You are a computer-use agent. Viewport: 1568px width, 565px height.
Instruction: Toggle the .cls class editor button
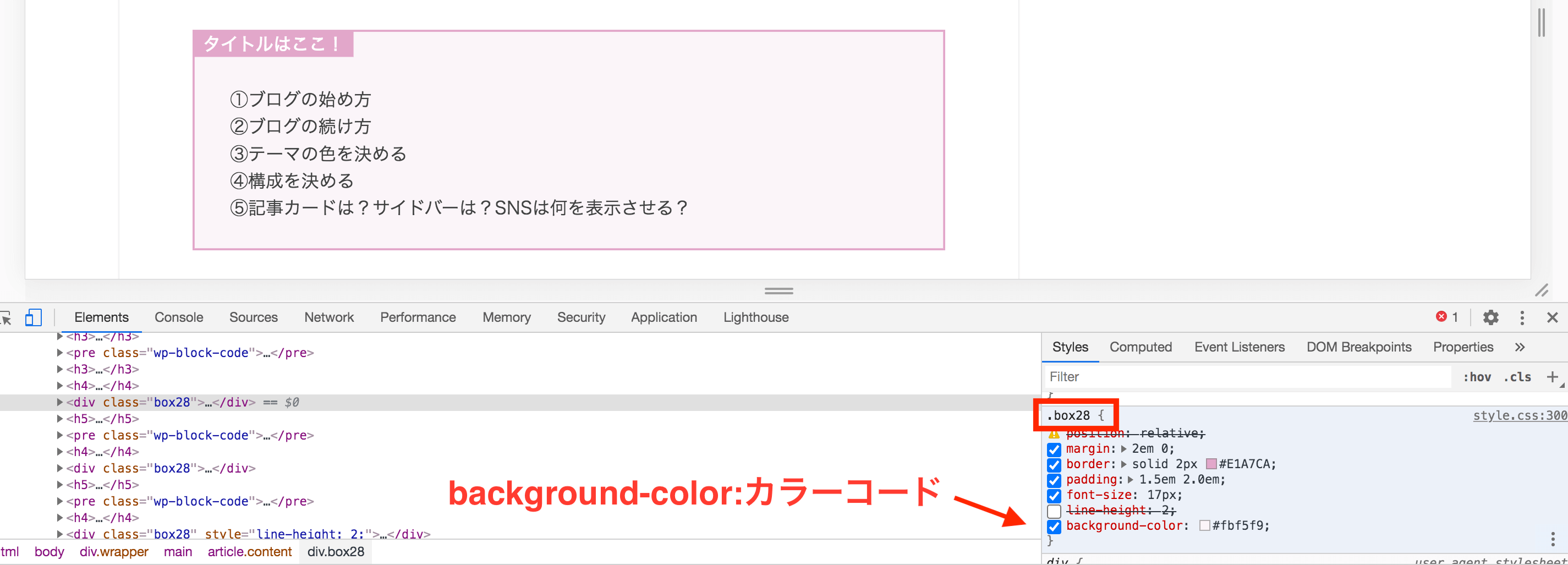coord(1516,377)
